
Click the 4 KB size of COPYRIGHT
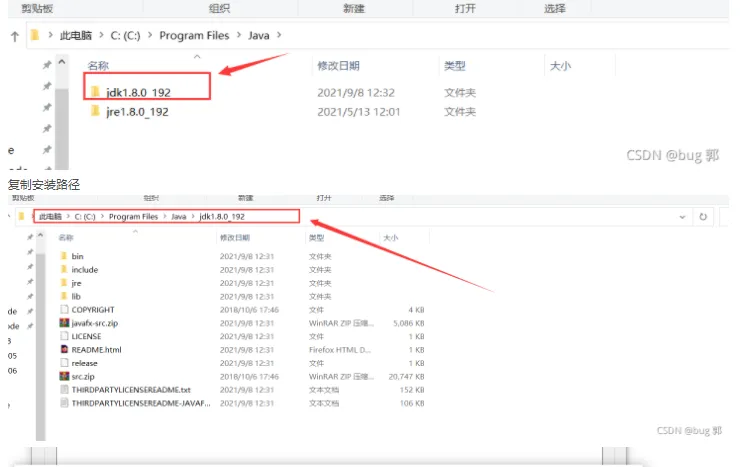[x=416, y=310]
